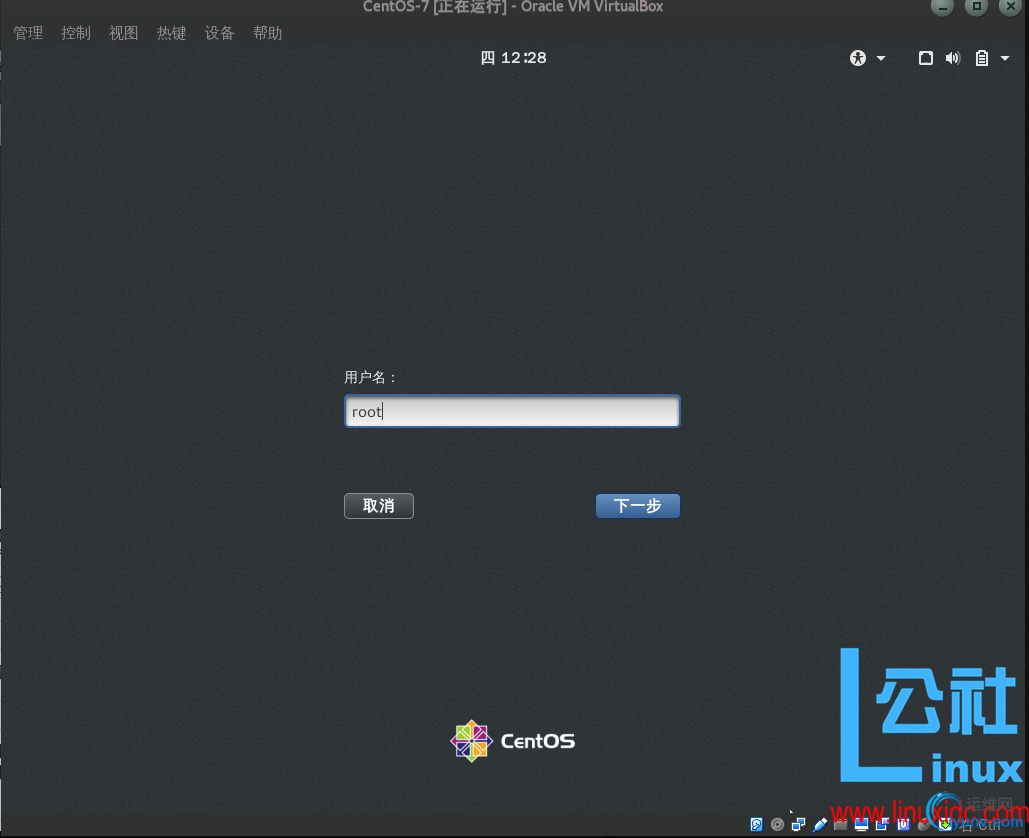Open the 设备 menu
Image resolution: width=1029 pixels, height=838 pixels.
(x=219, y=33)
